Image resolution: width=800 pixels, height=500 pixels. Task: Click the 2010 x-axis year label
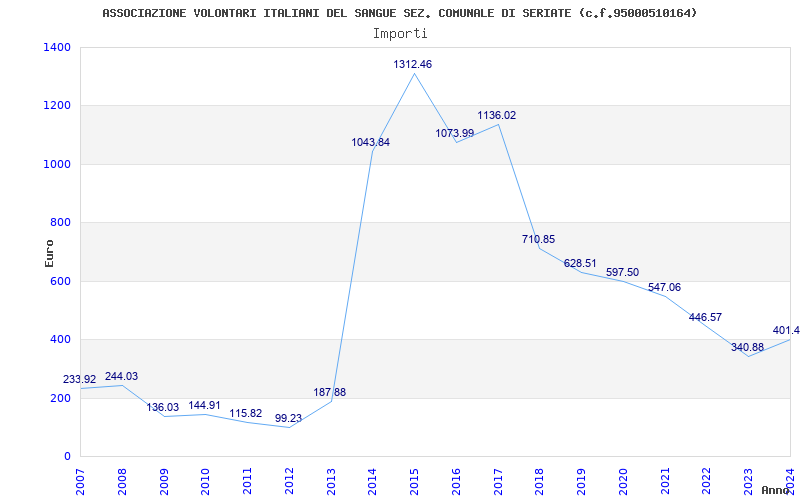click(x=205, y=481)
